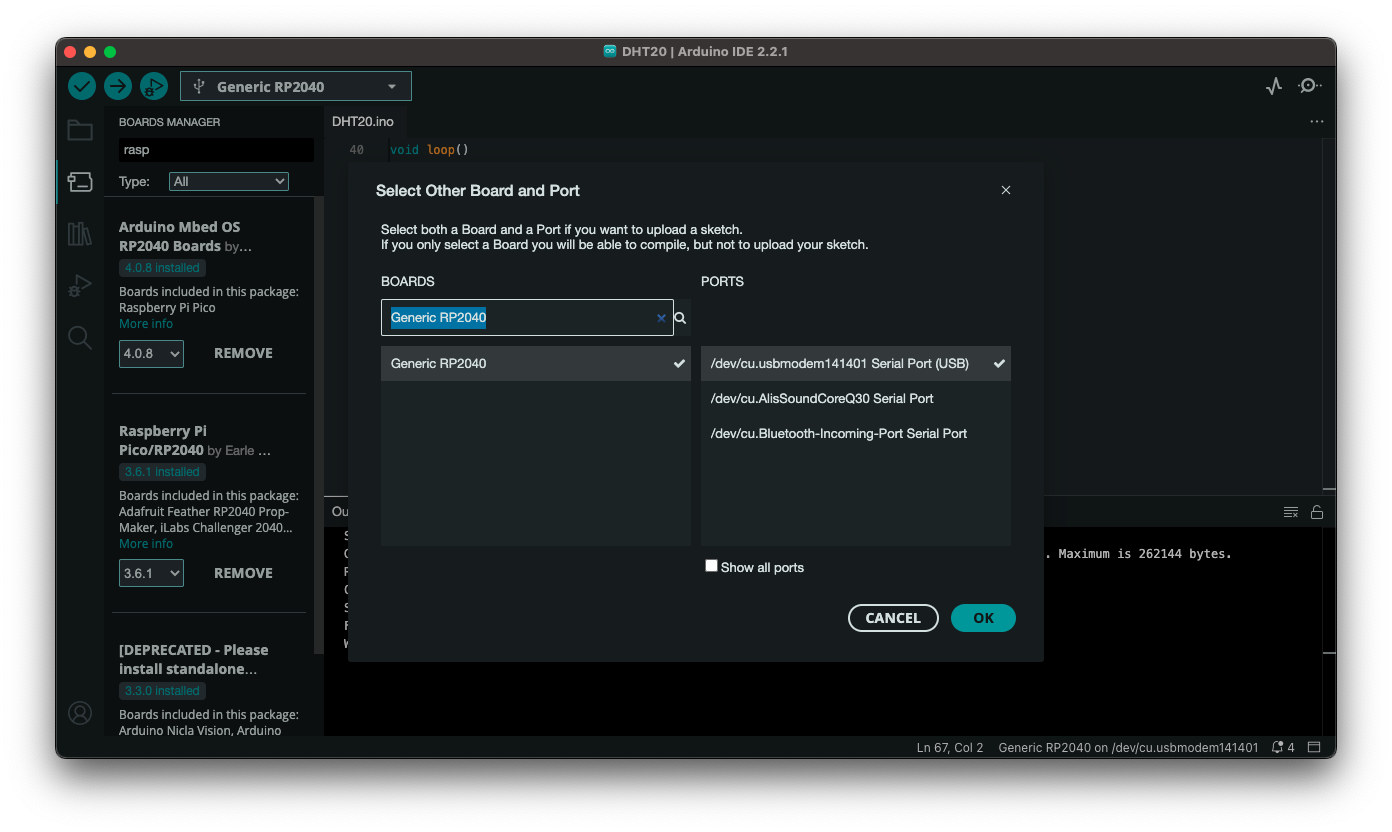Open the Serial Plotter icon
Image resolution: width=1392 pixels, height=832 pixels.
1273,86
